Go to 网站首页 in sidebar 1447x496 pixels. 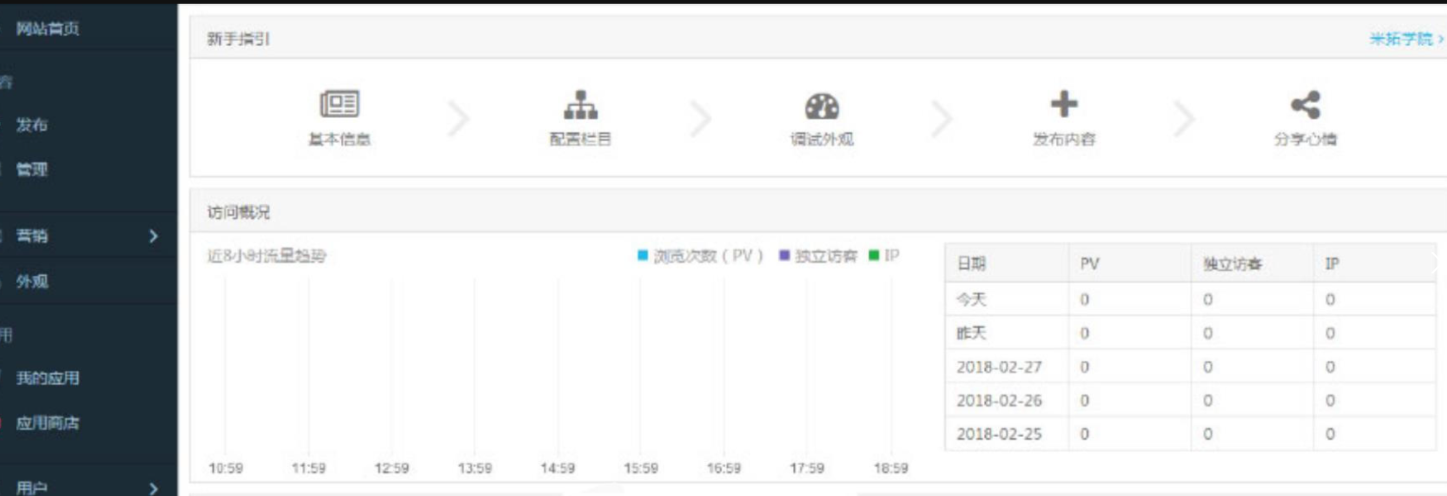coord(47,29)
